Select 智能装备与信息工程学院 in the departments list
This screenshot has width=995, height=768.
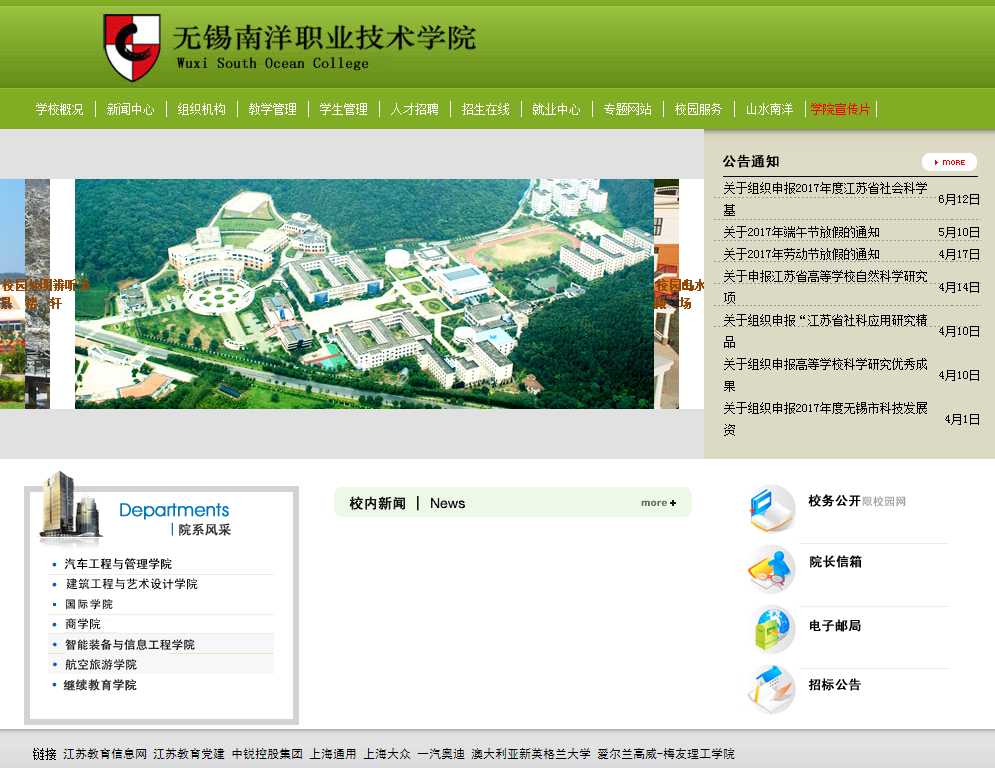[x=129, y=645]
